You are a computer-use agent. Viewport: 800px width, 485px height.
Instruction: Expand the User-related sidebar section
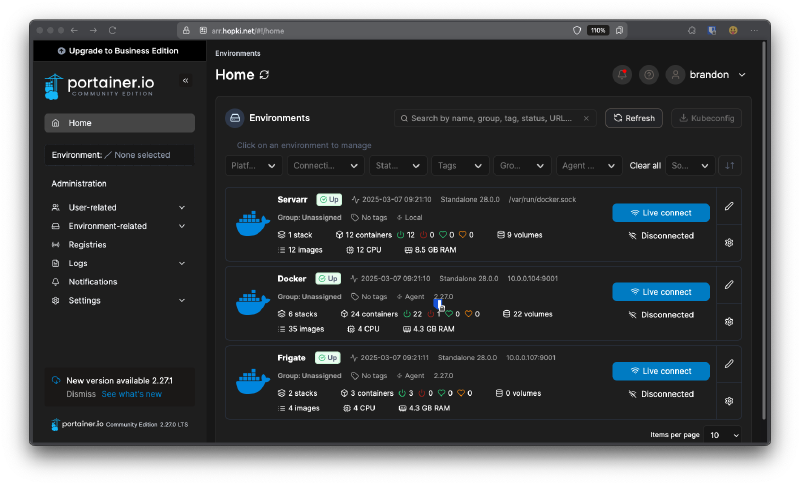pyautogui.click(x=181, y=208)
